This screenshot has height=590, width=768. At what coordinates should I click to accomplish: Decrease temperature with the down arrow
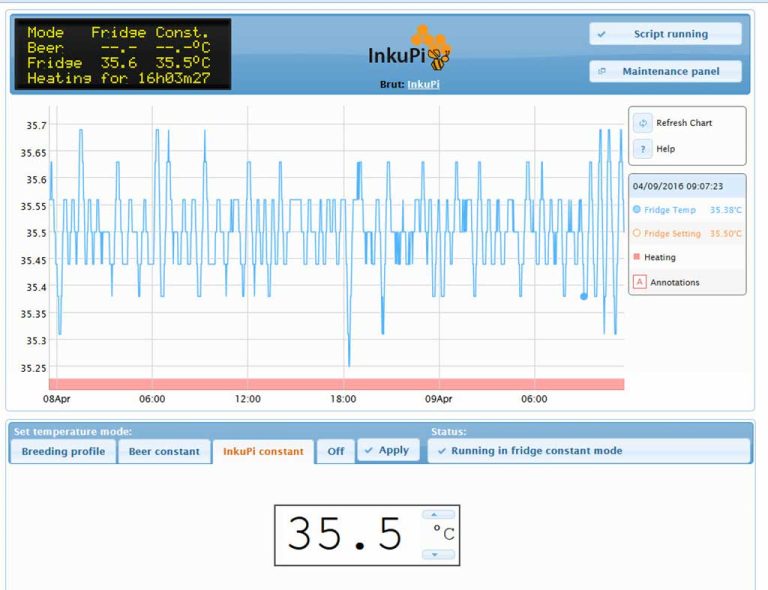438,555
